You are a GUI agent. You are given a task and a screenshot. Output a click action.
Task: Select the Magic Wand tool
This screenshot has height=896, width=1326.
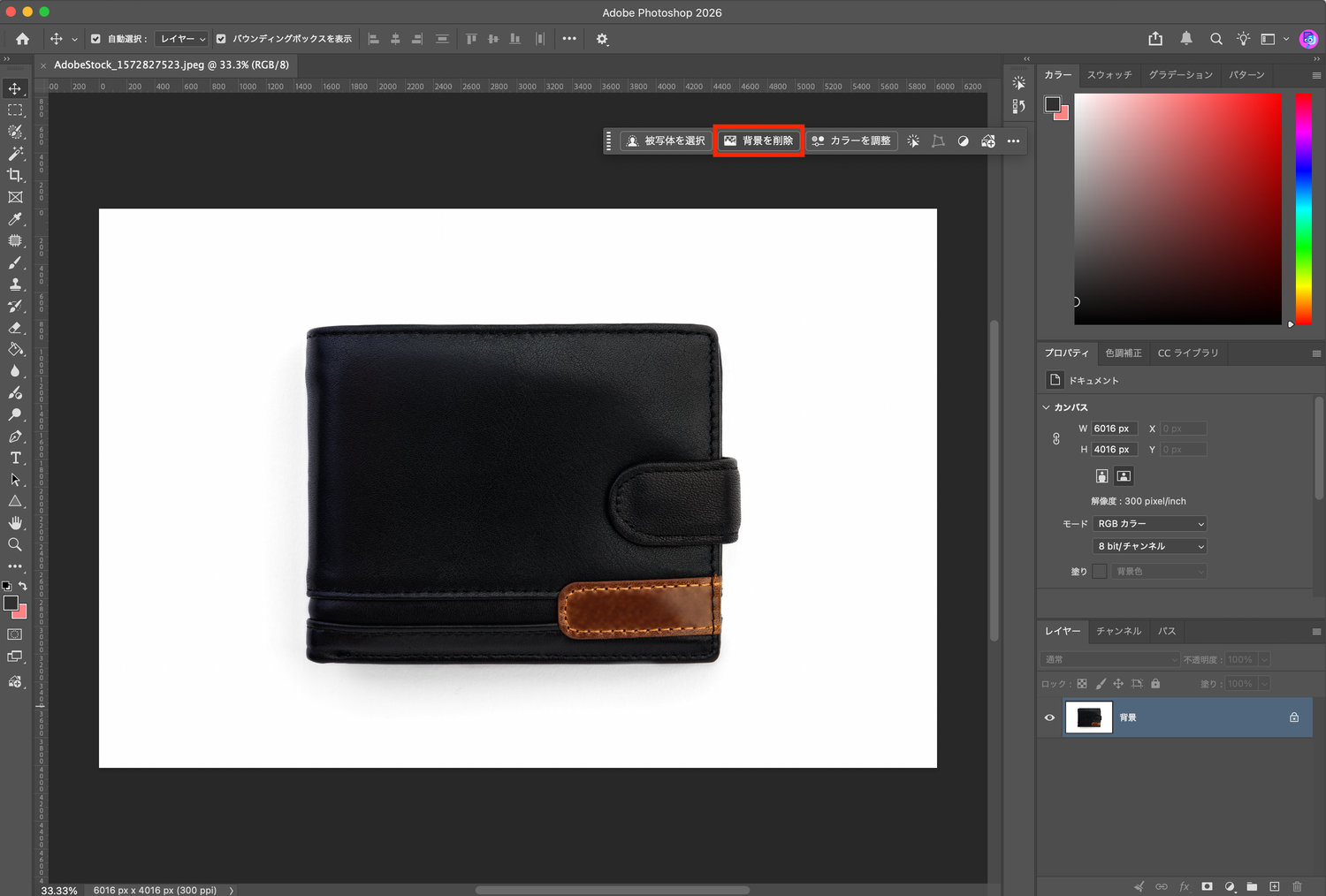(x=15, y=154)
